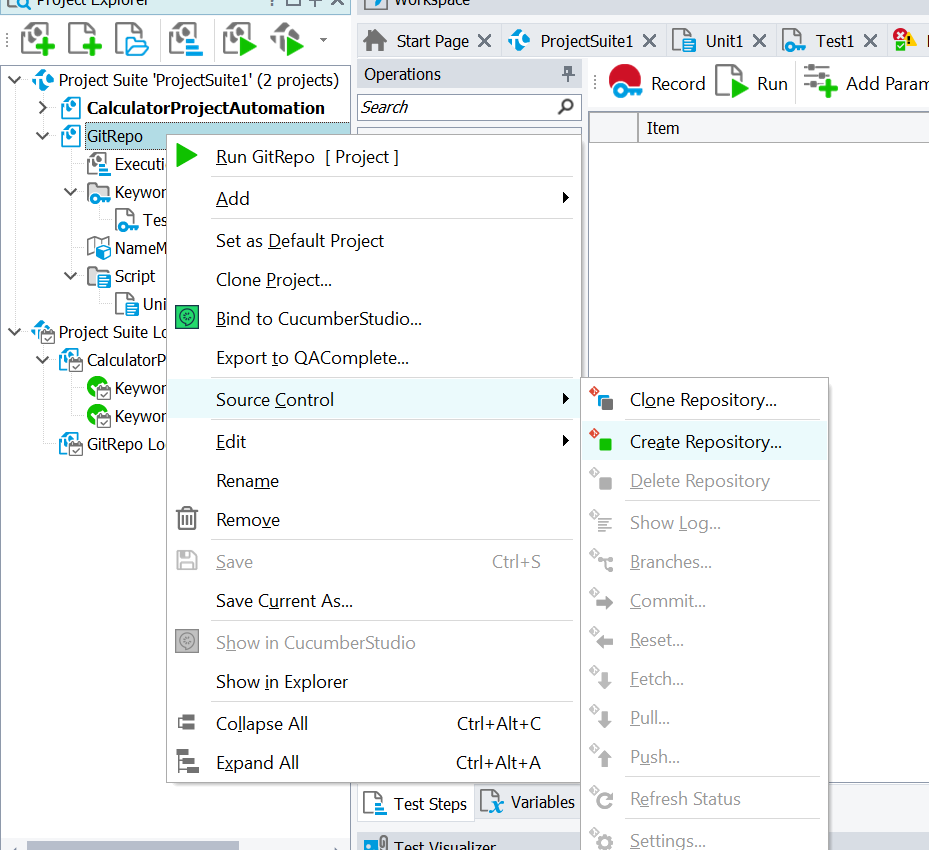Collapse the GitRepo project node
The height and width of the screenshot is (850, 929).
pyautogui.click(x=42, y=136)
